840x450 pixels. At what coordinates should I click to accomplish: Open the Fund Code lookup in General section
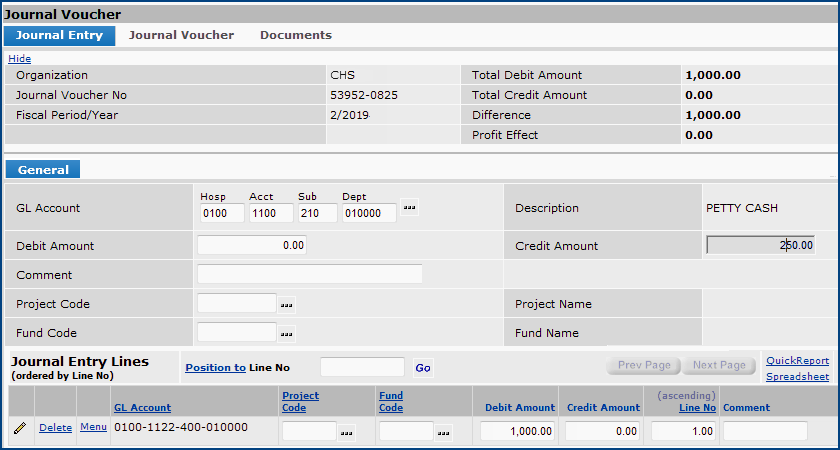(288, 333)
